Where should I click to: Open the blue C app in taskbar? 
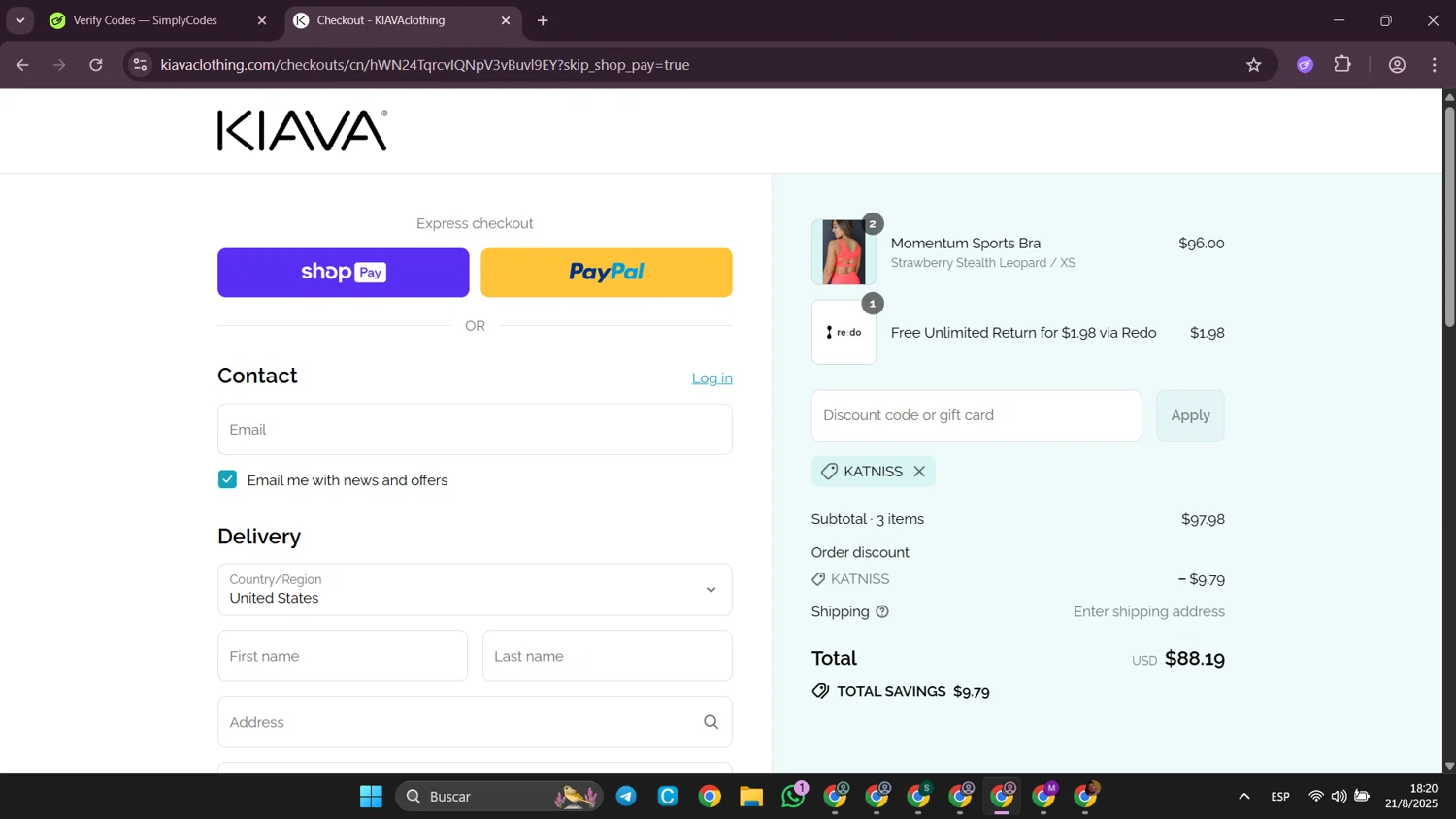point(668,797)
